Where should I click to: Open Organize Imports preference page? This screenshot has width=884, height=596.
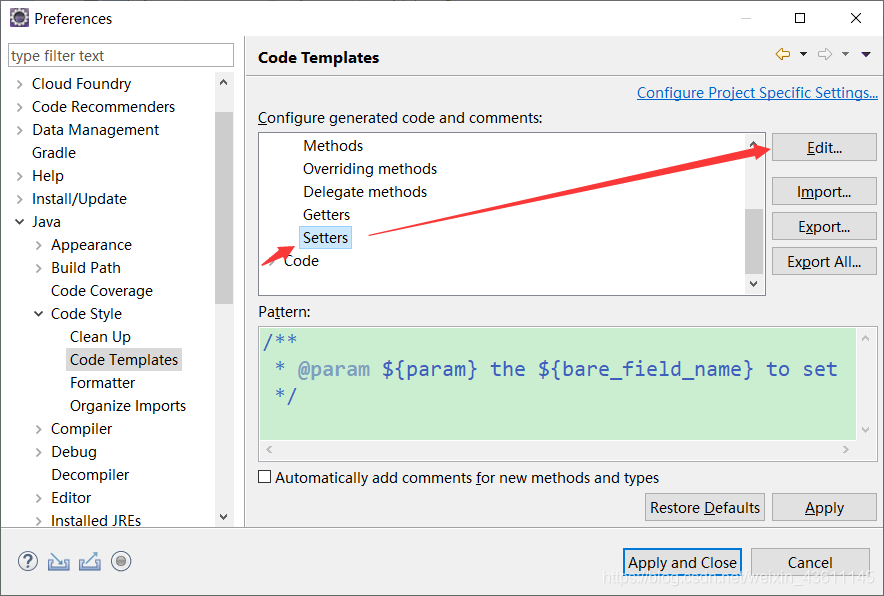tap(127, 406)
